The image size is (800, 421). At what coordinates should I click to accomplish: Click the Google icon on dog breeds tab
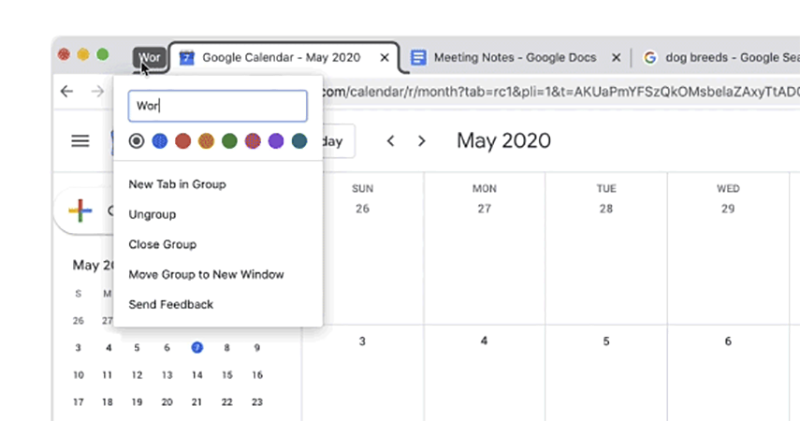click(x=650, y=58)
